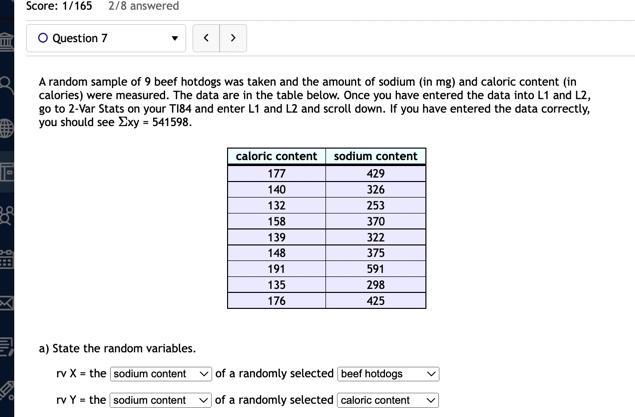Select table cell with caloric value 158
The height and width of the screenshot is (417, 635).
click(277, 221)
